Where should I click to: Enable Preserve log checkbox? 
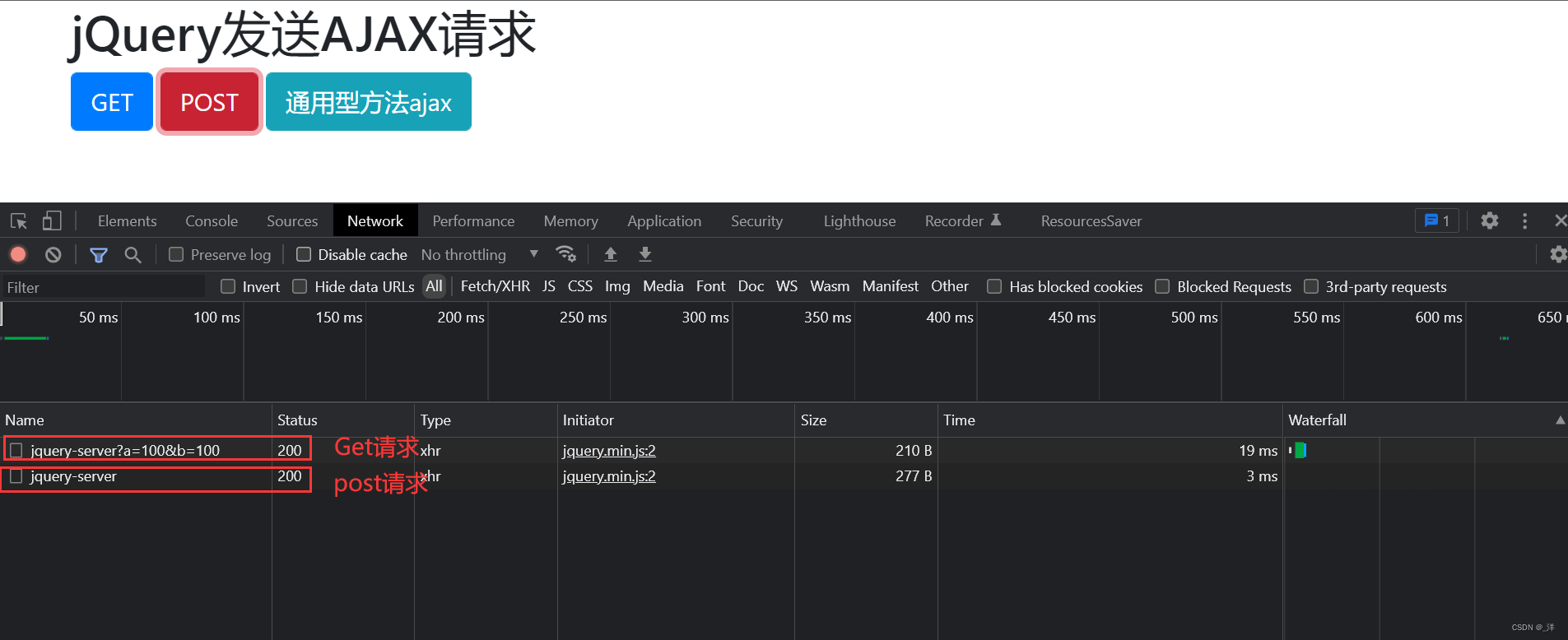[x=176, y=254]
